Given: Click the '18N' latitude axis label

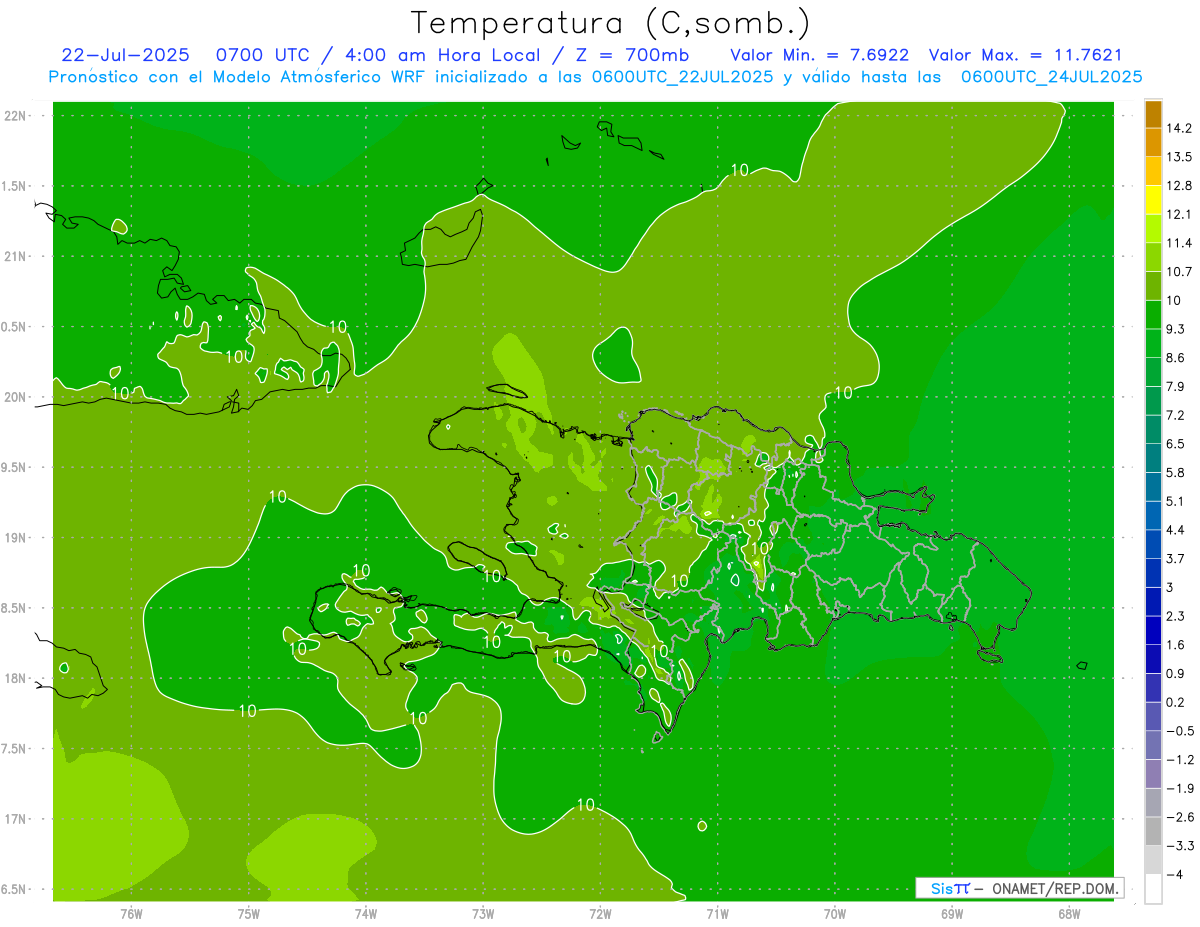Looking at the screenshot, I should [15, 679].
